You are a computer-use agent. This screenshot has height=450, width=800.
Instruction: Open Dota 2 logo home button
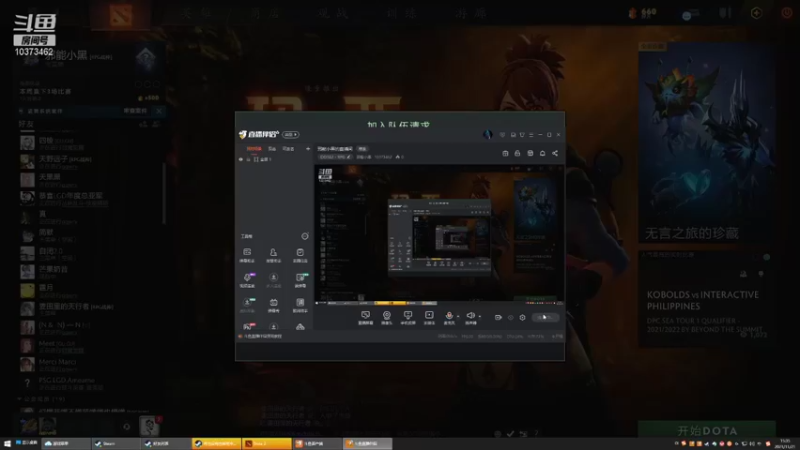coord(120,15)
